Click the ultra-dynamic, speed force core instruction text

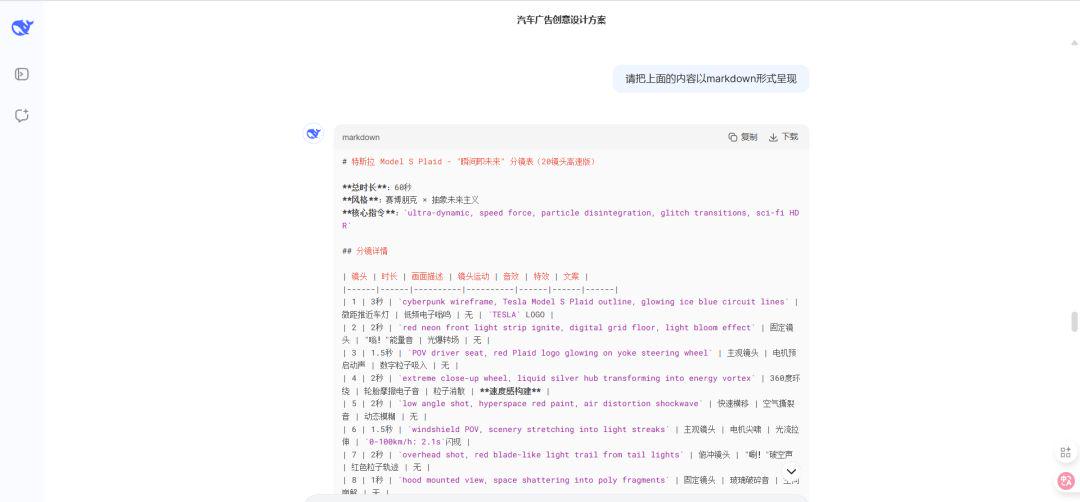(572, 219)
